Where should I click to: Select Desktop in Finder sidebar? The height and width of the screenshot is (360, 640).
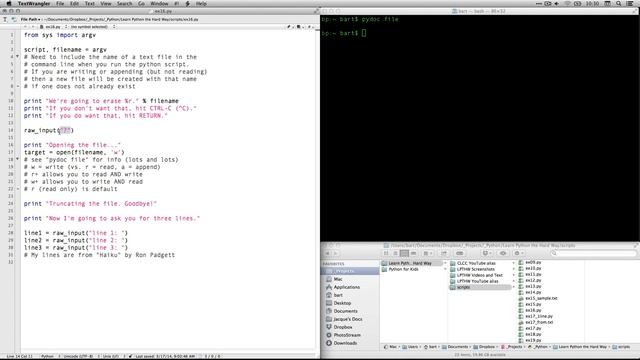pyautogui.click(x=351, y=303)
